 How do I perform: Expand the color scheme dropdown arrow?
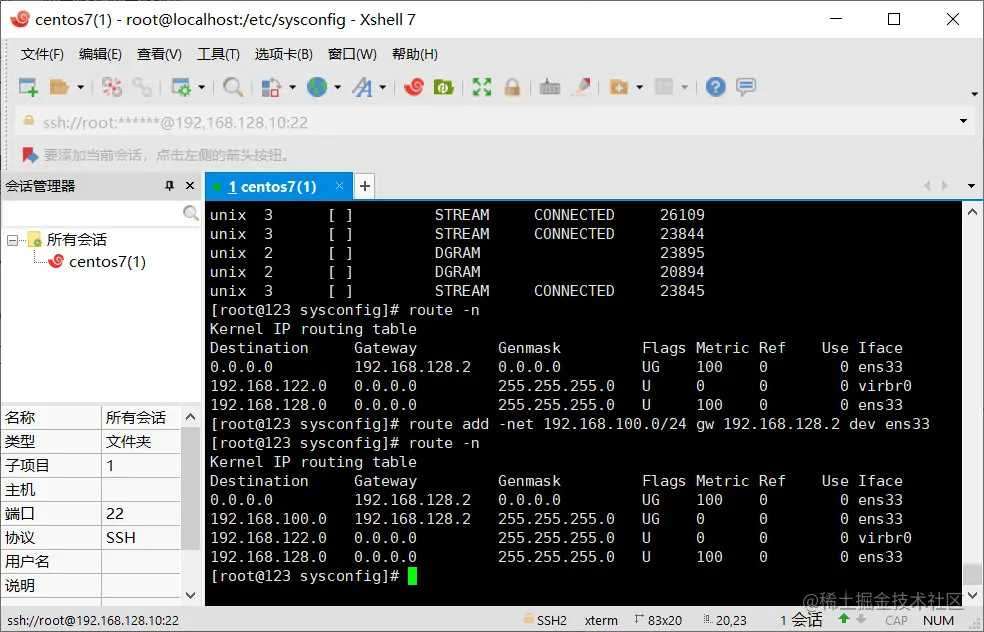pos(292,87)
